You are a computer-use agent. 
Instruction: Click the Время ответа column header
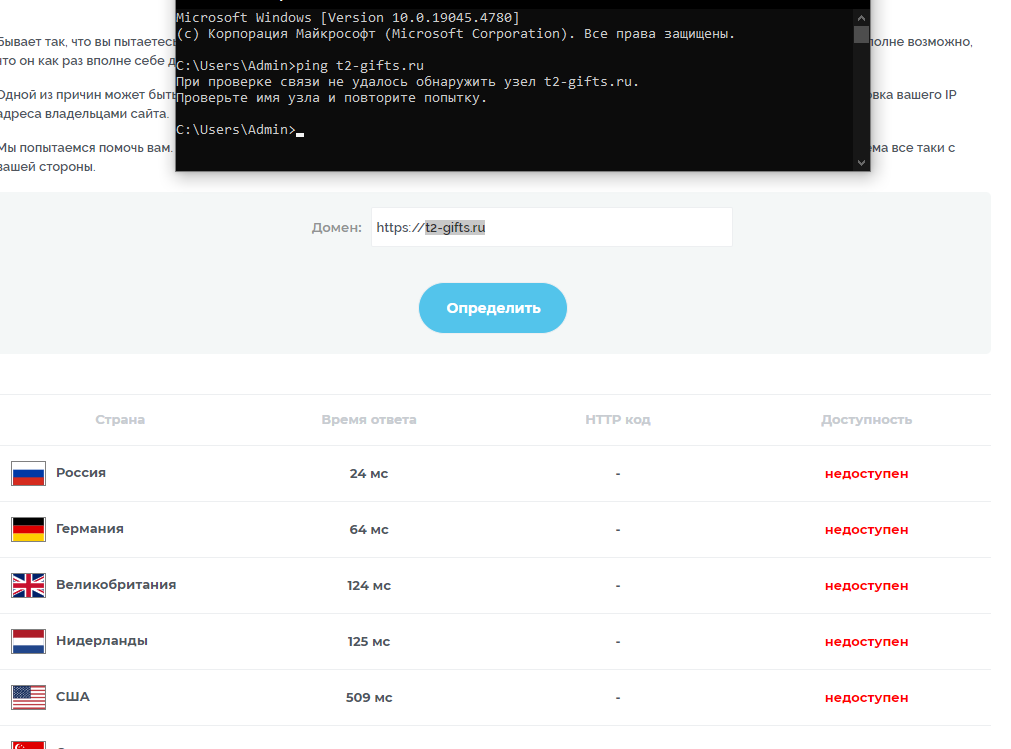(x=369, y=420)
